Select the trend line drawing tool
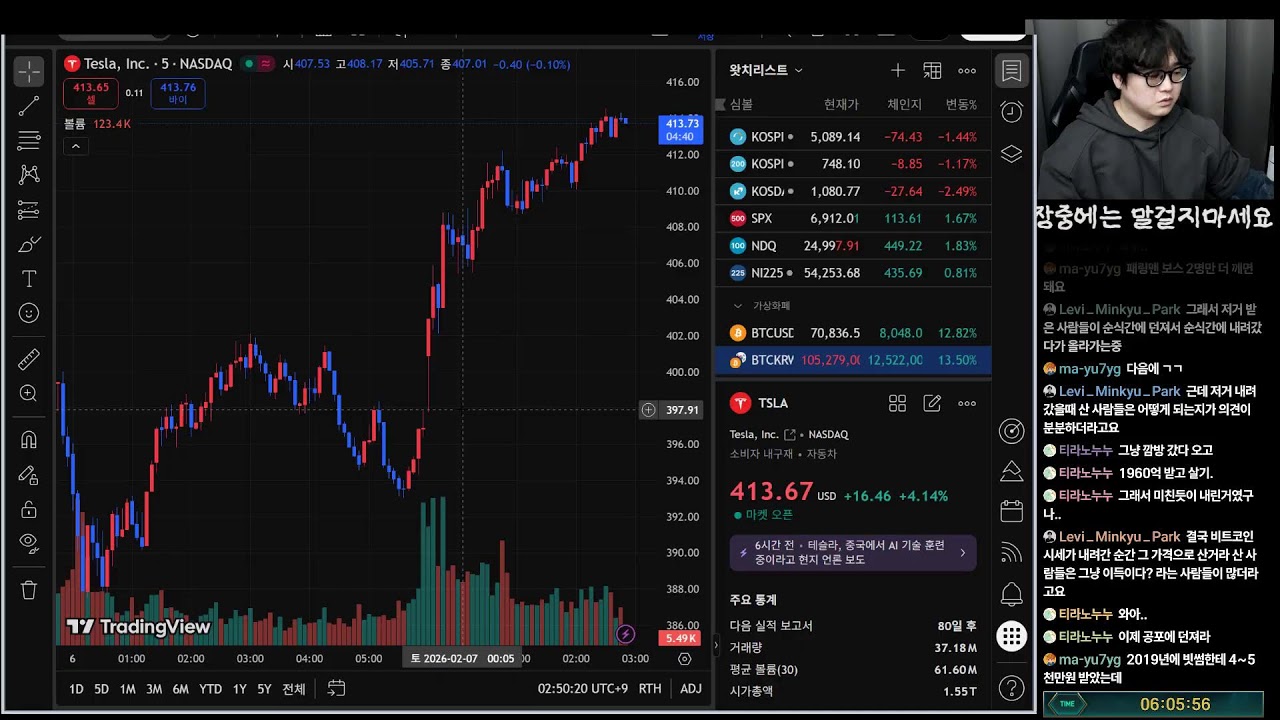Screen dimensions: 1280x720 coord(29,106)
